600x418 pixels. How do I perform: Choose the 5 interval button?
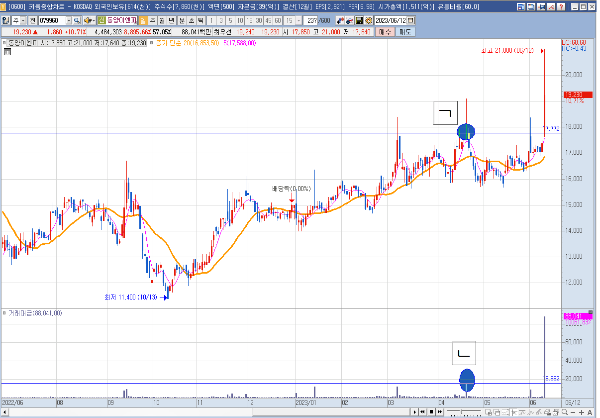230,20
